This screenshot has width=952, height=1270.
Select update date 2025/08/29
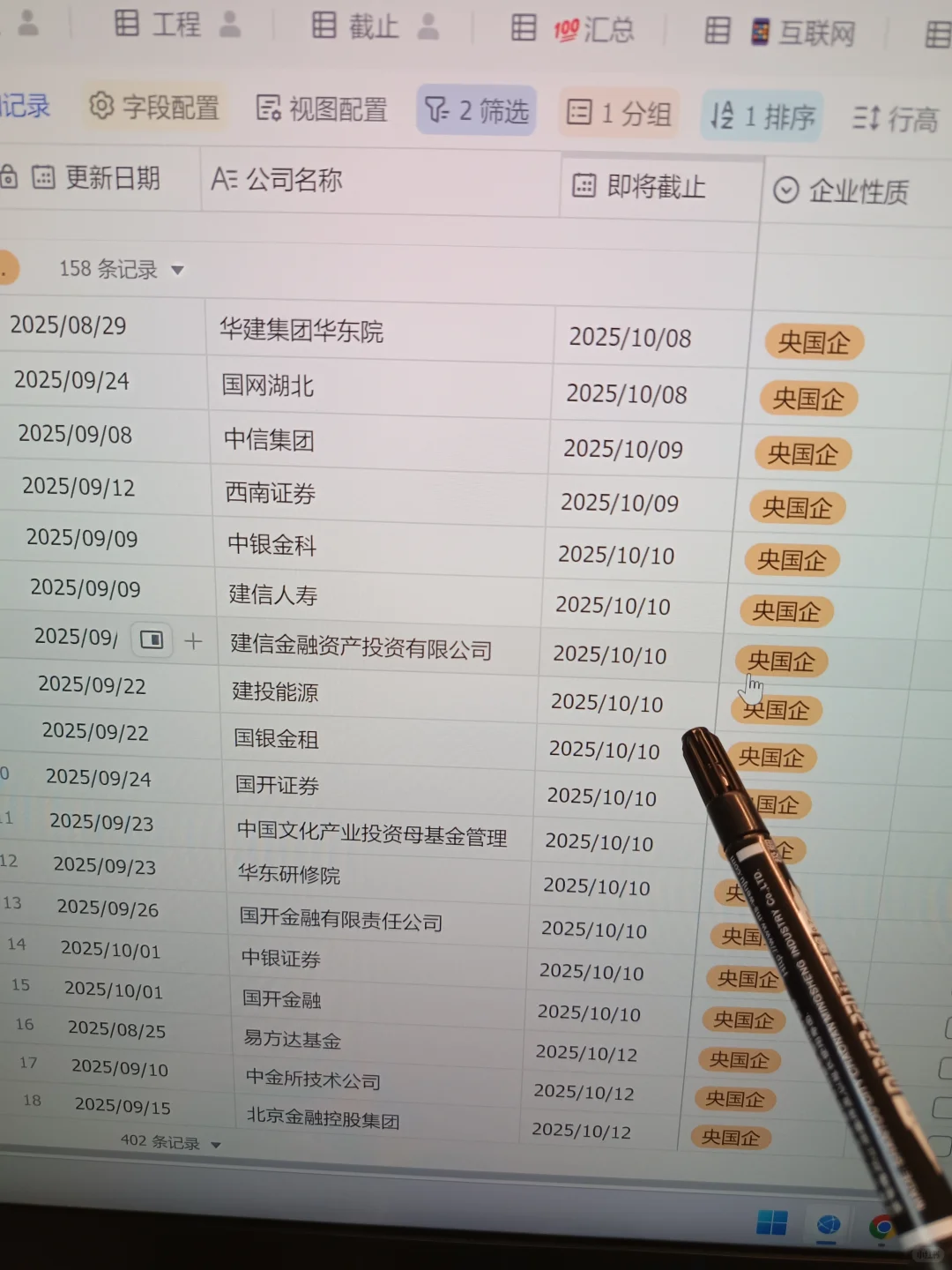click(x=68, y=325)
